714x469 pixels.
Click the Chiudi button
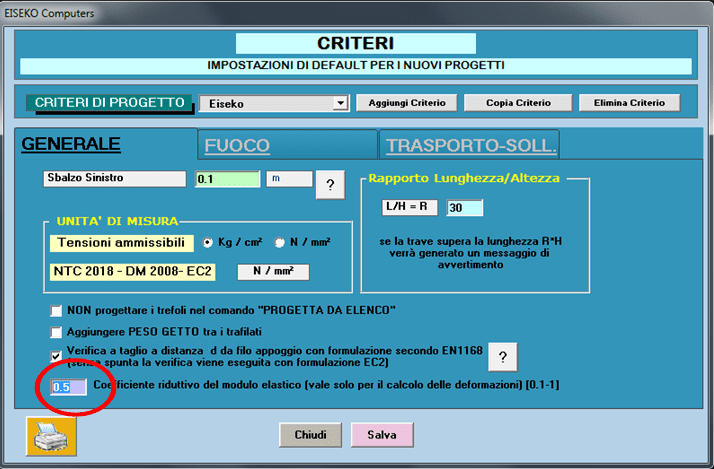click(310, 435)
